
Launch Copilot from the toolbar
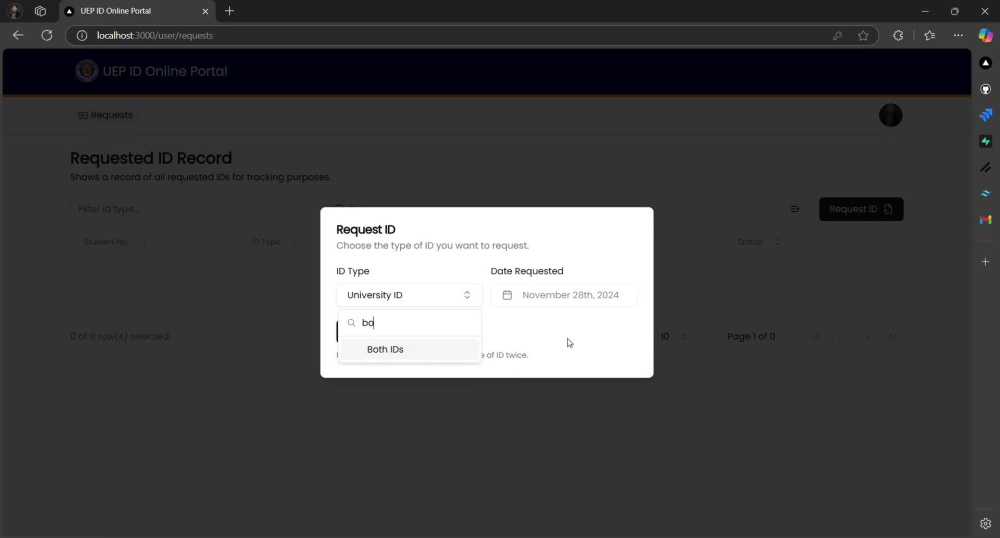click(985, 36)
